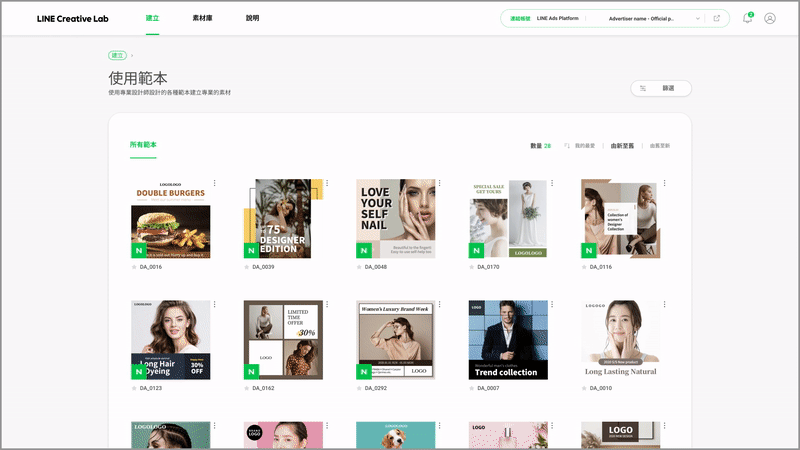Open the 說明 menu item
This screenshot has height=450, width=800.
coord(252,18)
